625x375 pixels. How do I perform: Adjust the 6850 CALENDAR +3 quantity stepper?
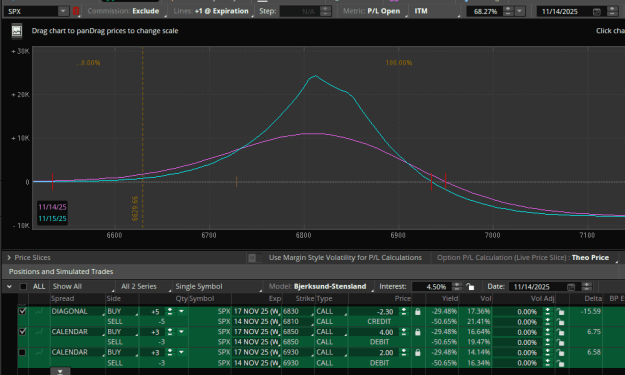[170, 332]
